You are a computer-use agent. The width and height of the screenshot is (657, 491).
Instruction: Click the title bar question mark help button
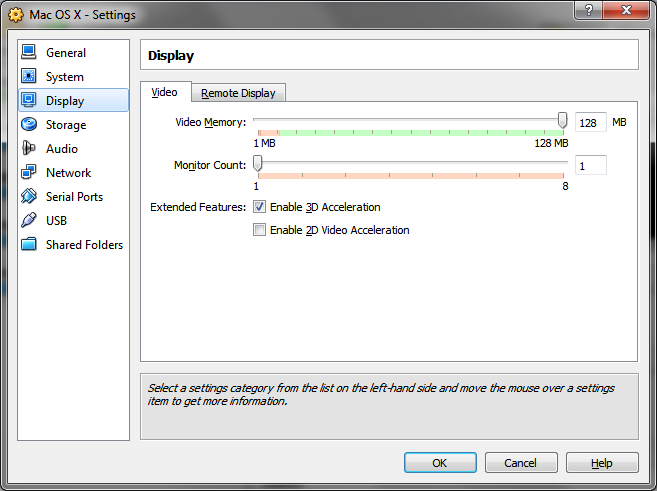588,10
